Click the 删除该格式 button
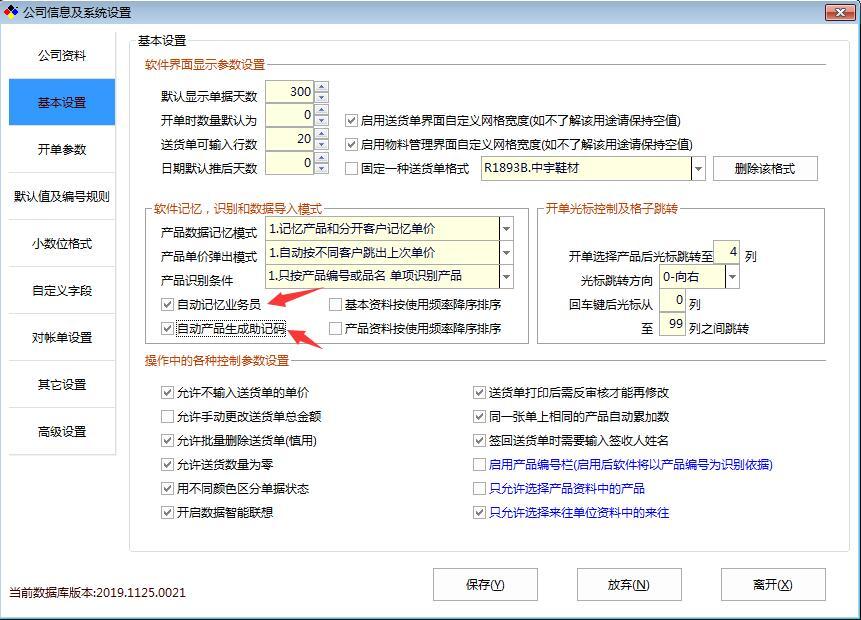The width and height of the screenshot is (861, 620). [x=765, y=169]
